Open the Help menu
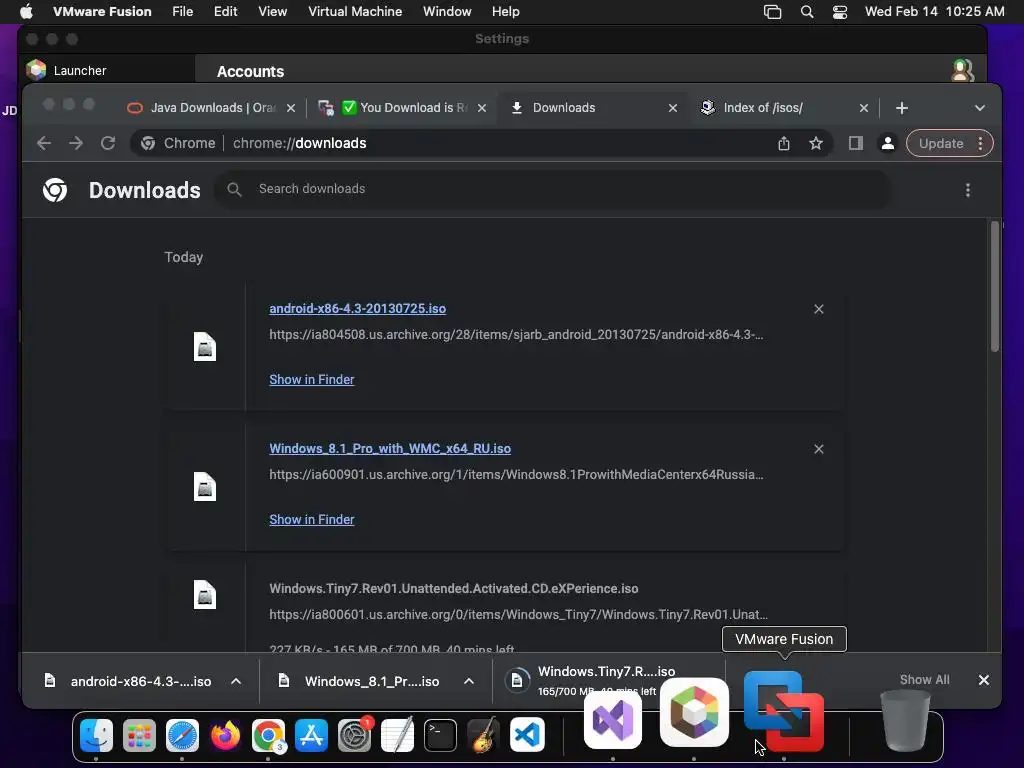This screenshot has height=768, width=1024. (x=505, y=12)
